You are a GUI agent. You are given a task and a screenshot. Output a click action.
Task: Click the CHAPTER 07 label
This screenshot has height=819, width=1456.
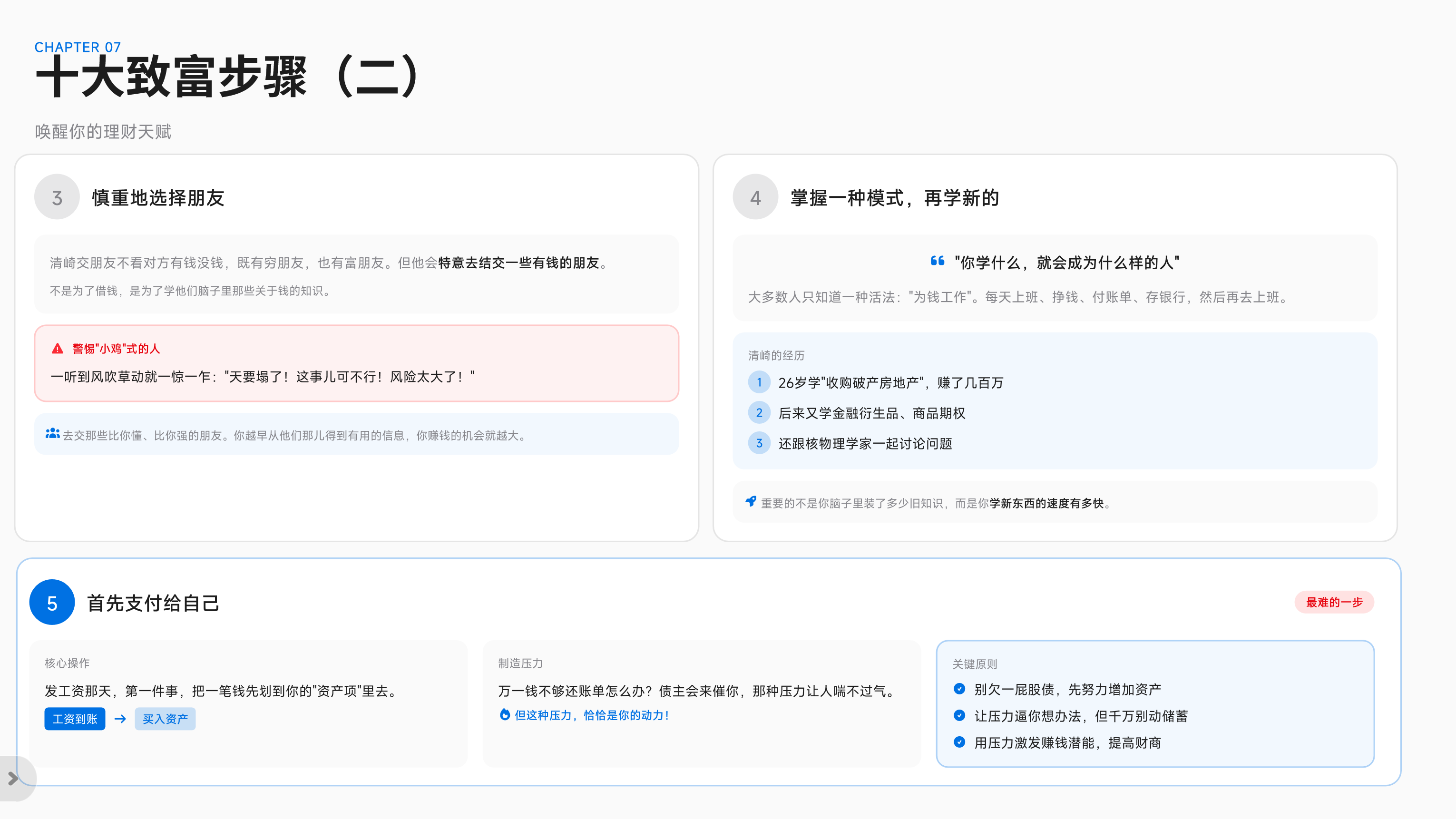point(78,47)
